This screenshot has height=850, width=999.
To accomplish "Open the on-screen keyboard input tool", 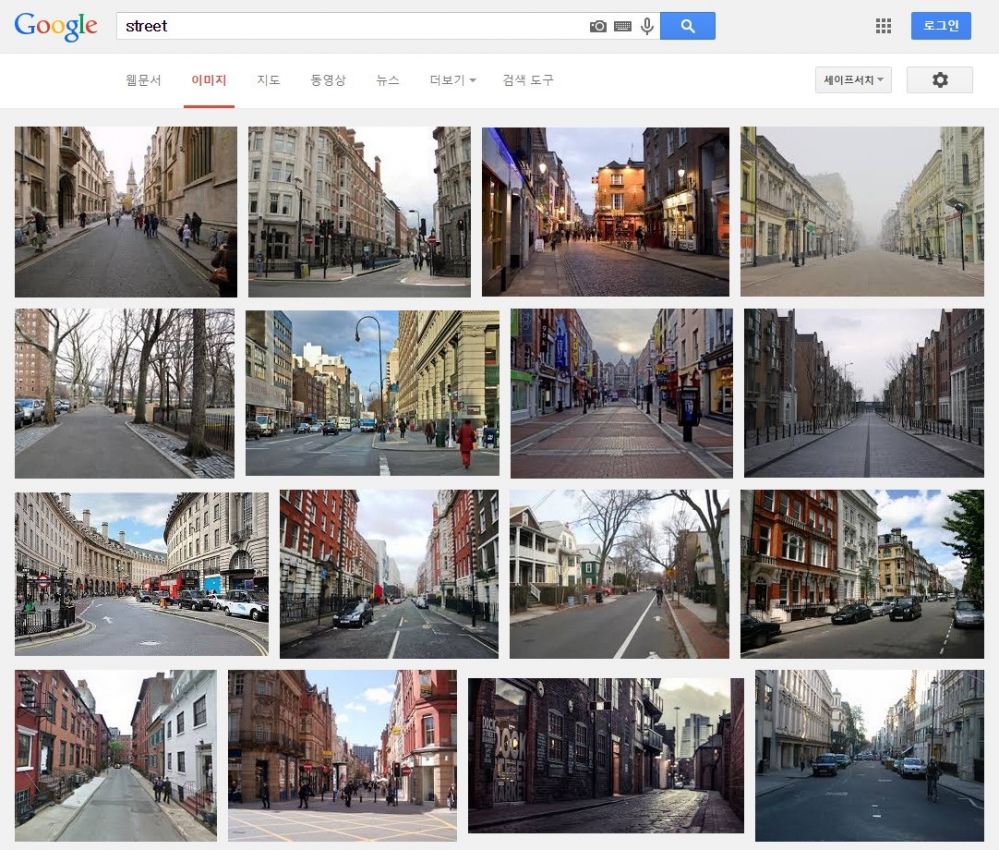I will [x=622, y=26].
